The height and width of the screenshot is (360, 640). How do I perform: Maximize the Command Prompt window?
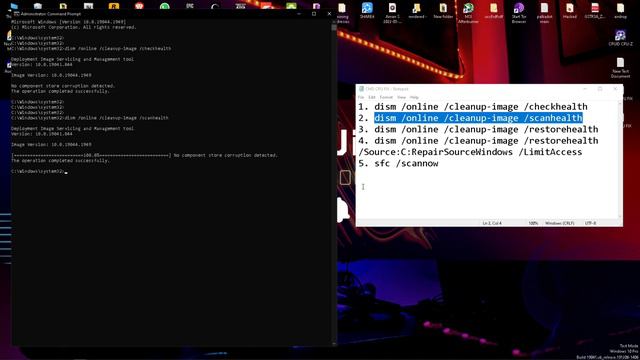314,13
